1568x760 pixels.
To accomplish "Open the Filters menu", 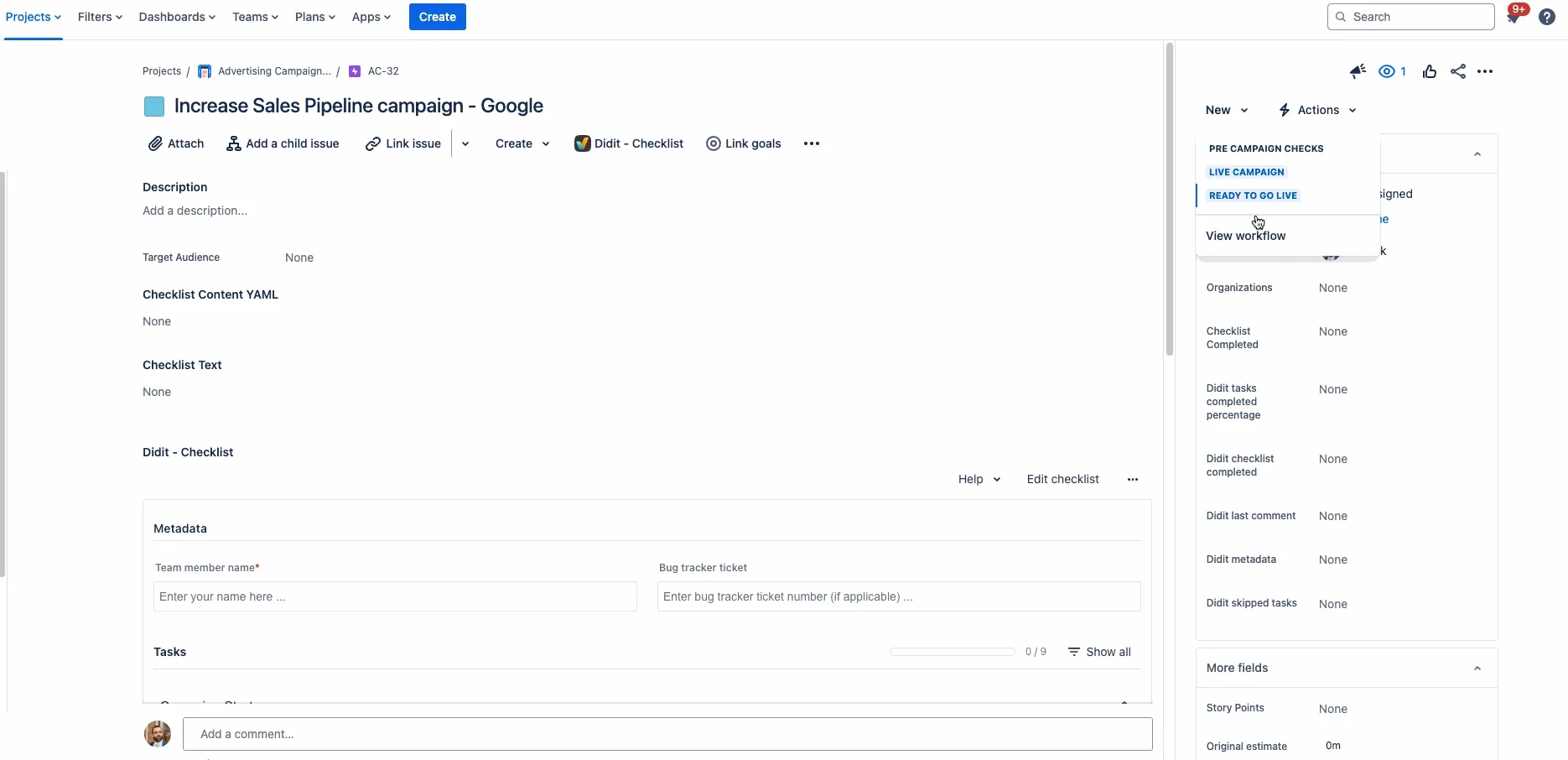I will [x=100, y=17].
